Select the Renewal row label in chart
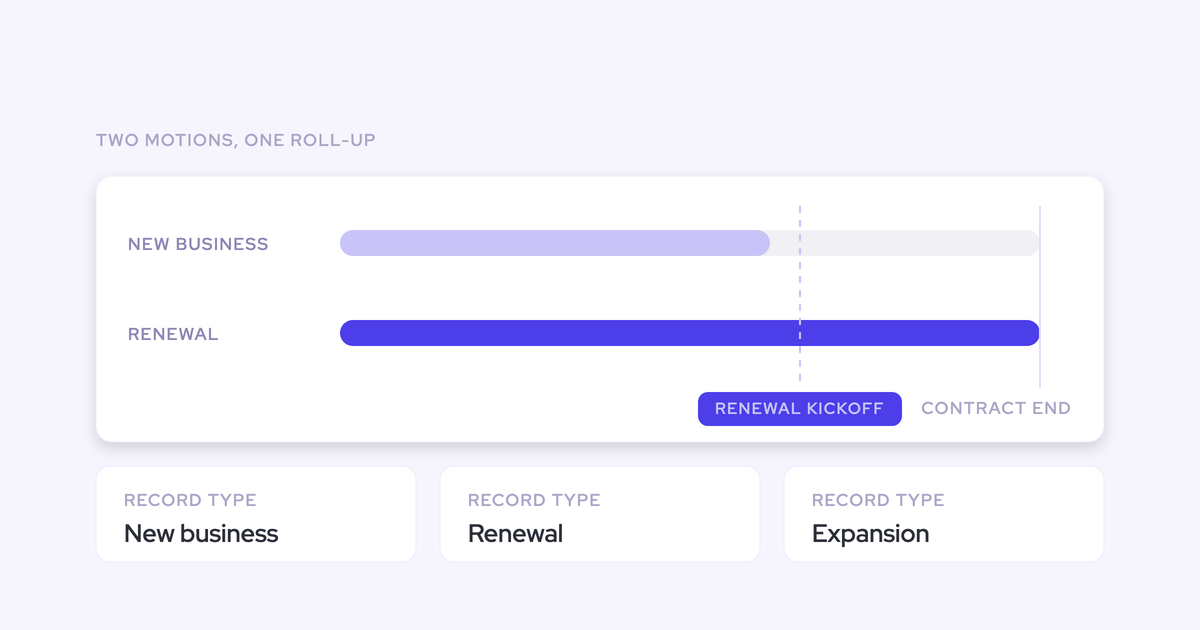Viewport: 1200px width, 630px height. (x=173, y=334)
